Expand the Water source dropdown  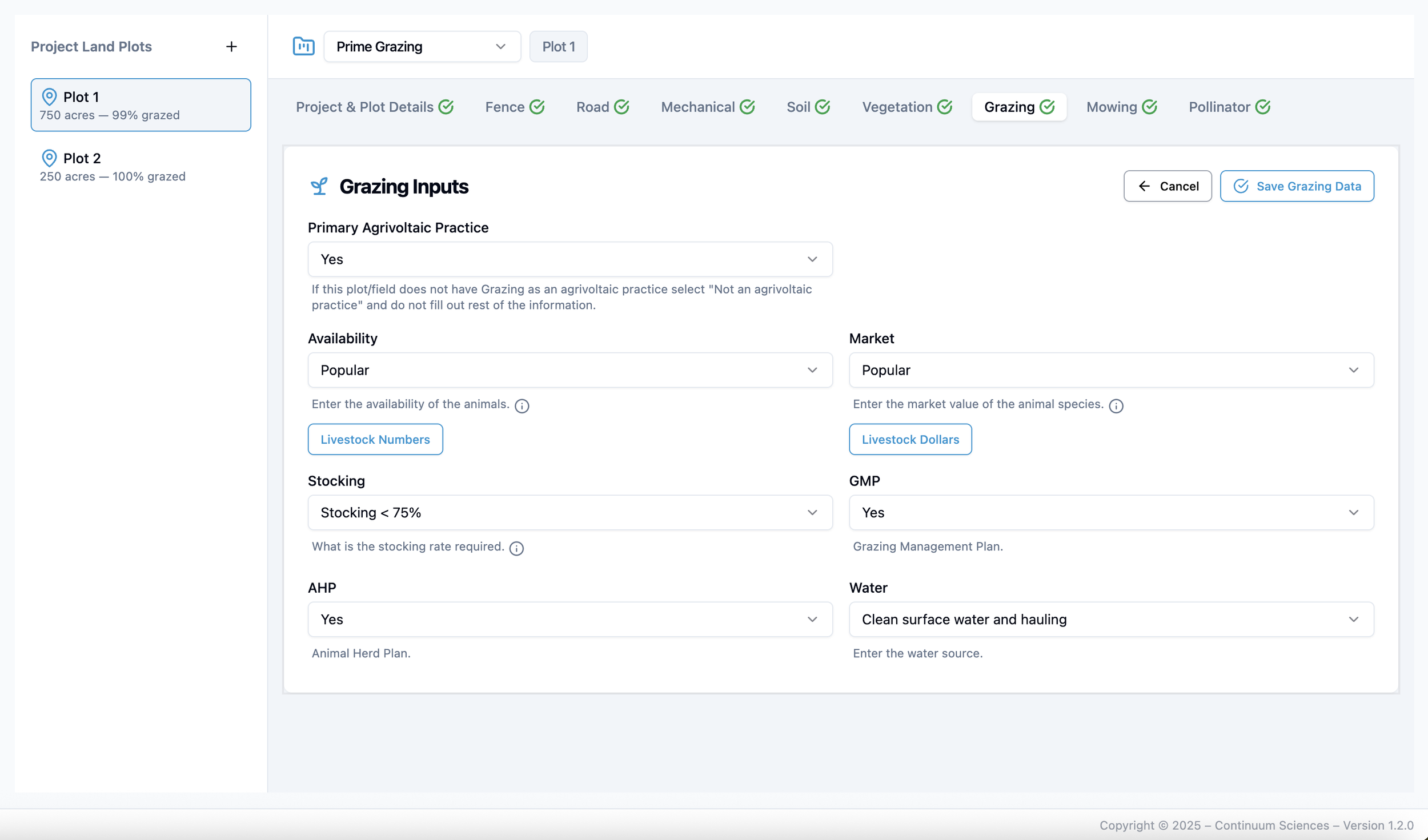(x=1110, y=619)
